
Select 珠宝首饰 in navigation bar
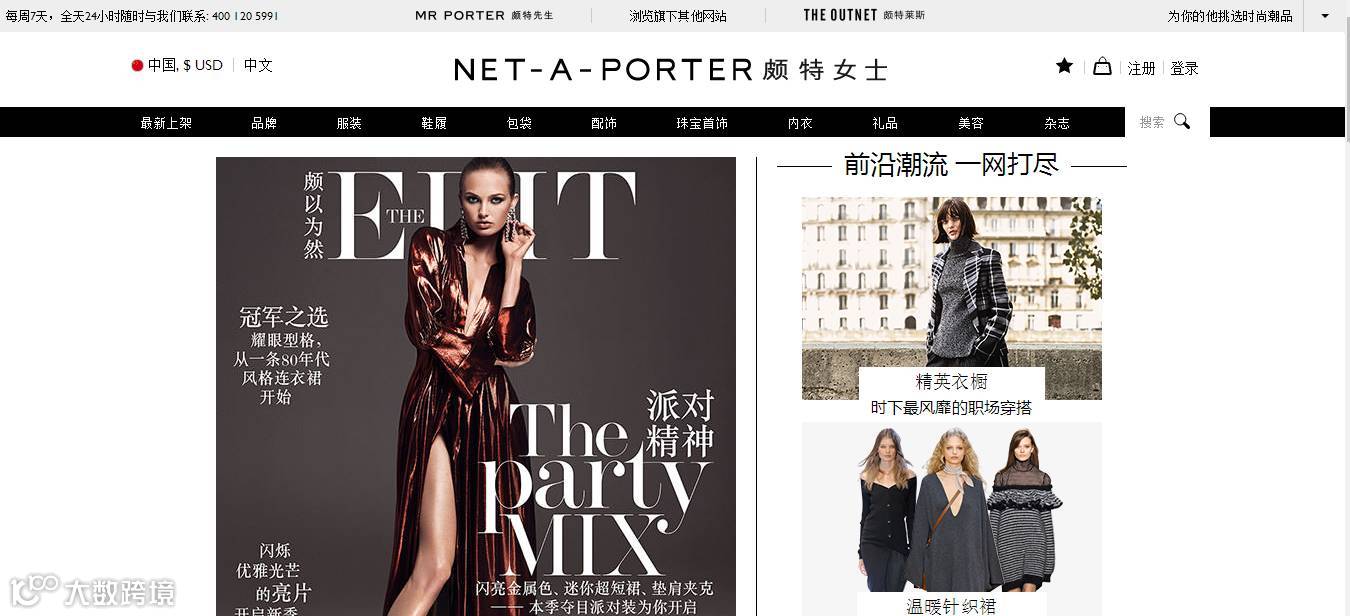[702, 123]
